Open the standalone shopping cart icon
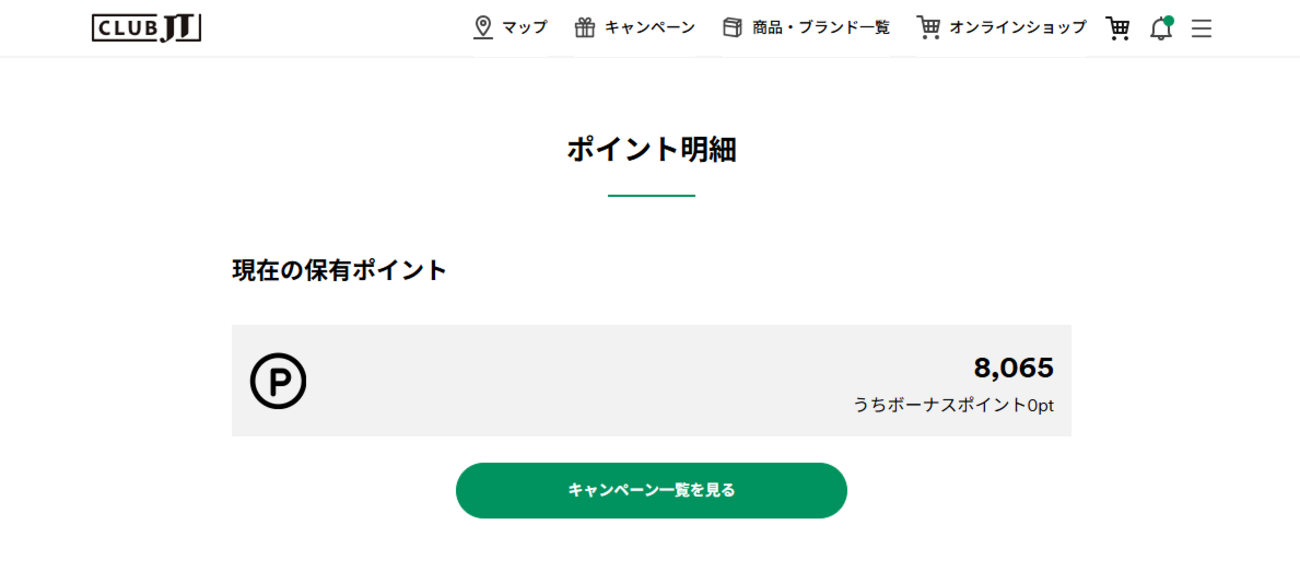This screenshot has width=1300, height=571. point(1117,28)
